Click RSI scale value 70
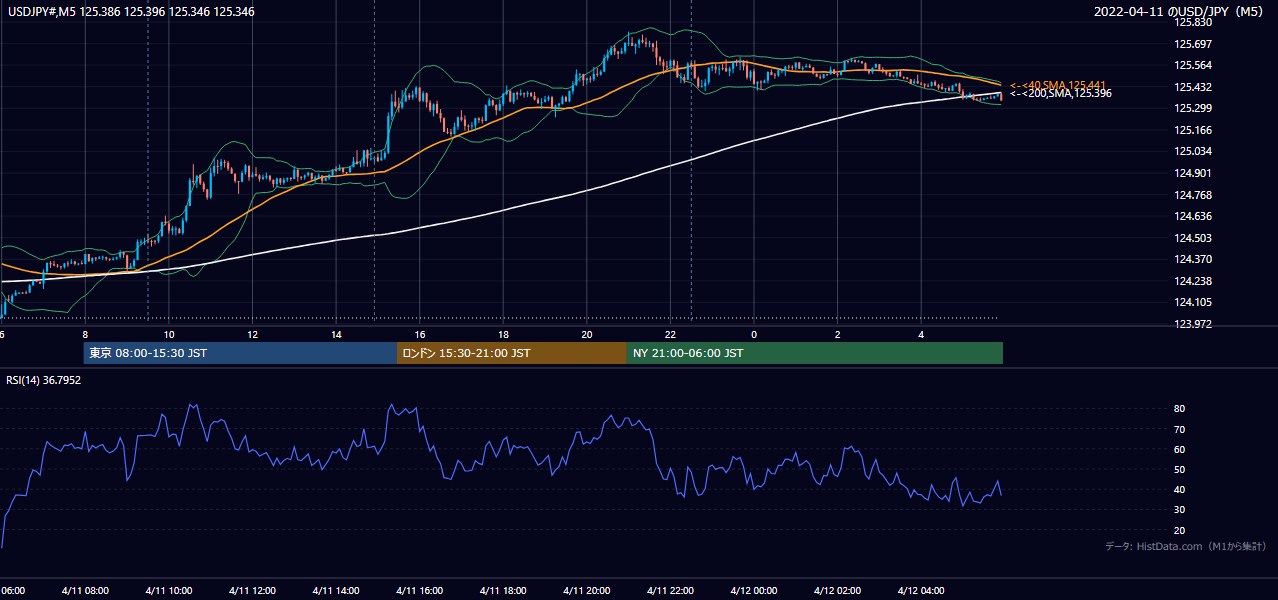This screenshot has height=600, width=1278. click(x=1180, y=429)
